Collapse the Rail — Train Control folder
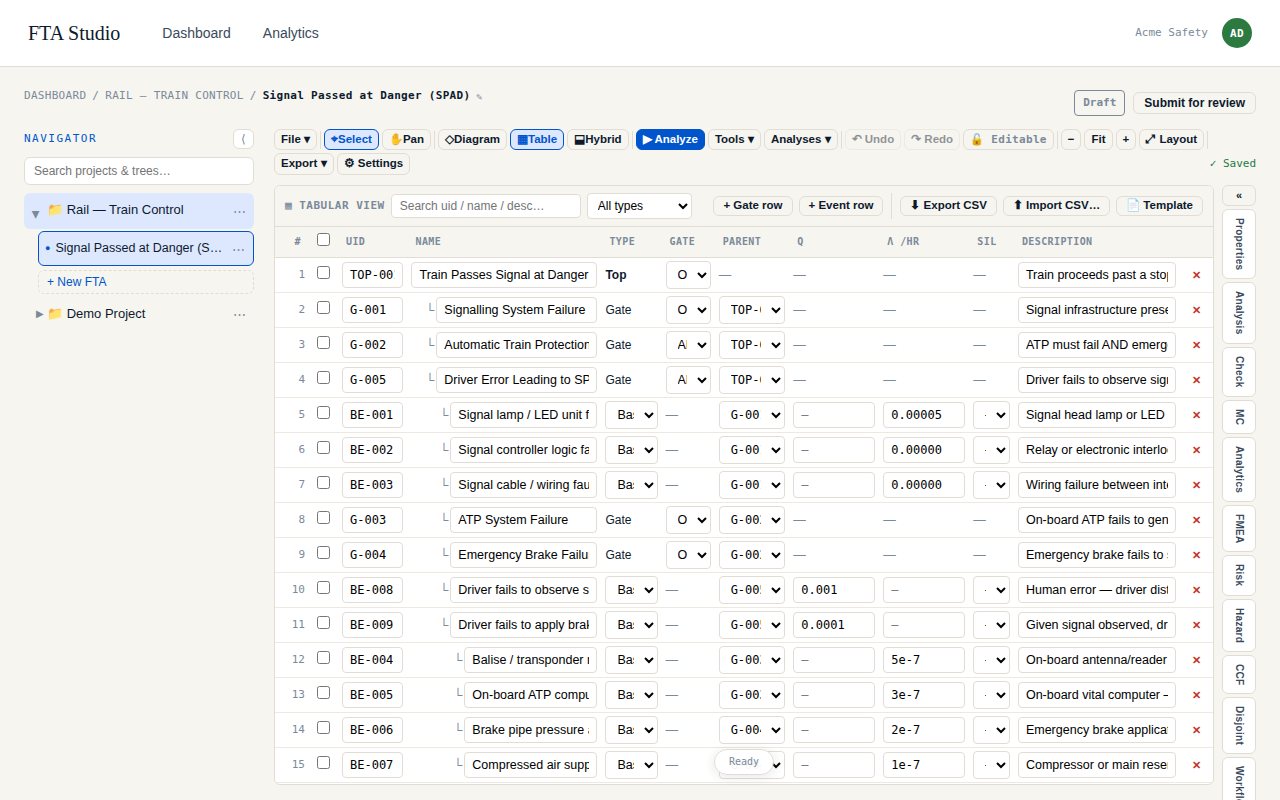 tap(36, 212)
